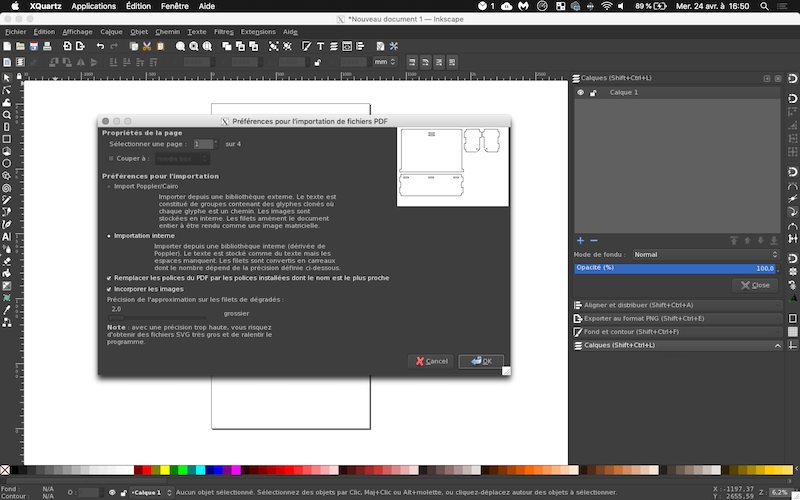
Task: Remove layer with the minus icon
Action: point(593,240)
